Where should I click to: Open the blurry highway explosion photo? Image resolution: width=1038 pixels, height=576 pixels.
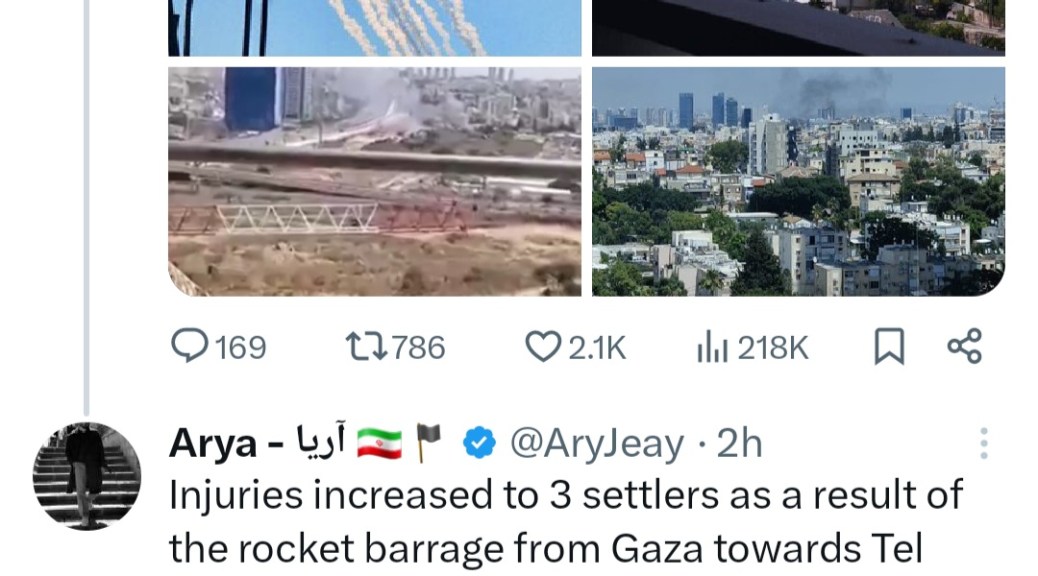point(375,181)
